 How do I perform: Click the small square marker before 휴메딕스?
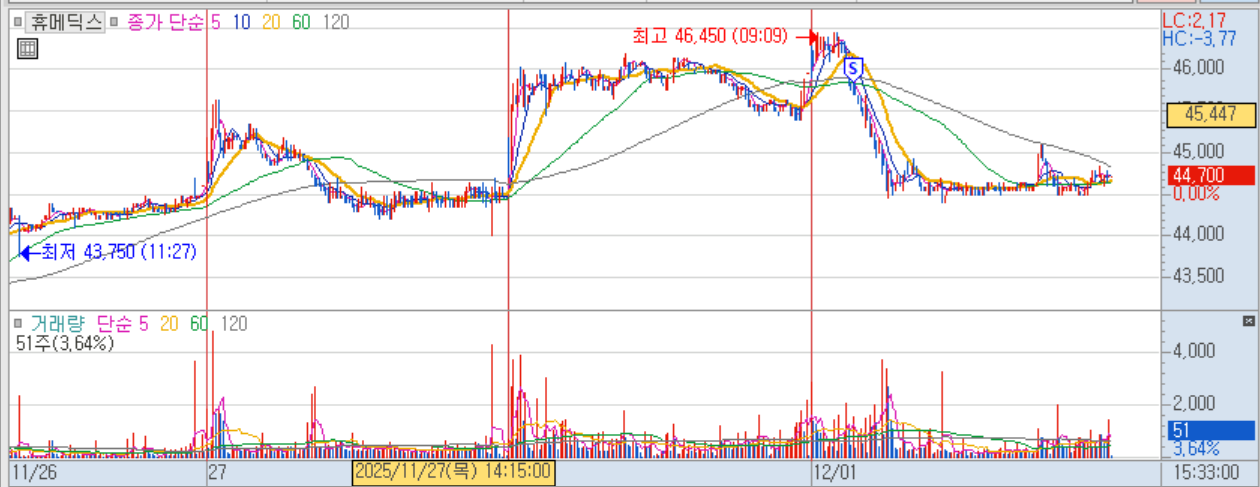click(x=17, y=23)
